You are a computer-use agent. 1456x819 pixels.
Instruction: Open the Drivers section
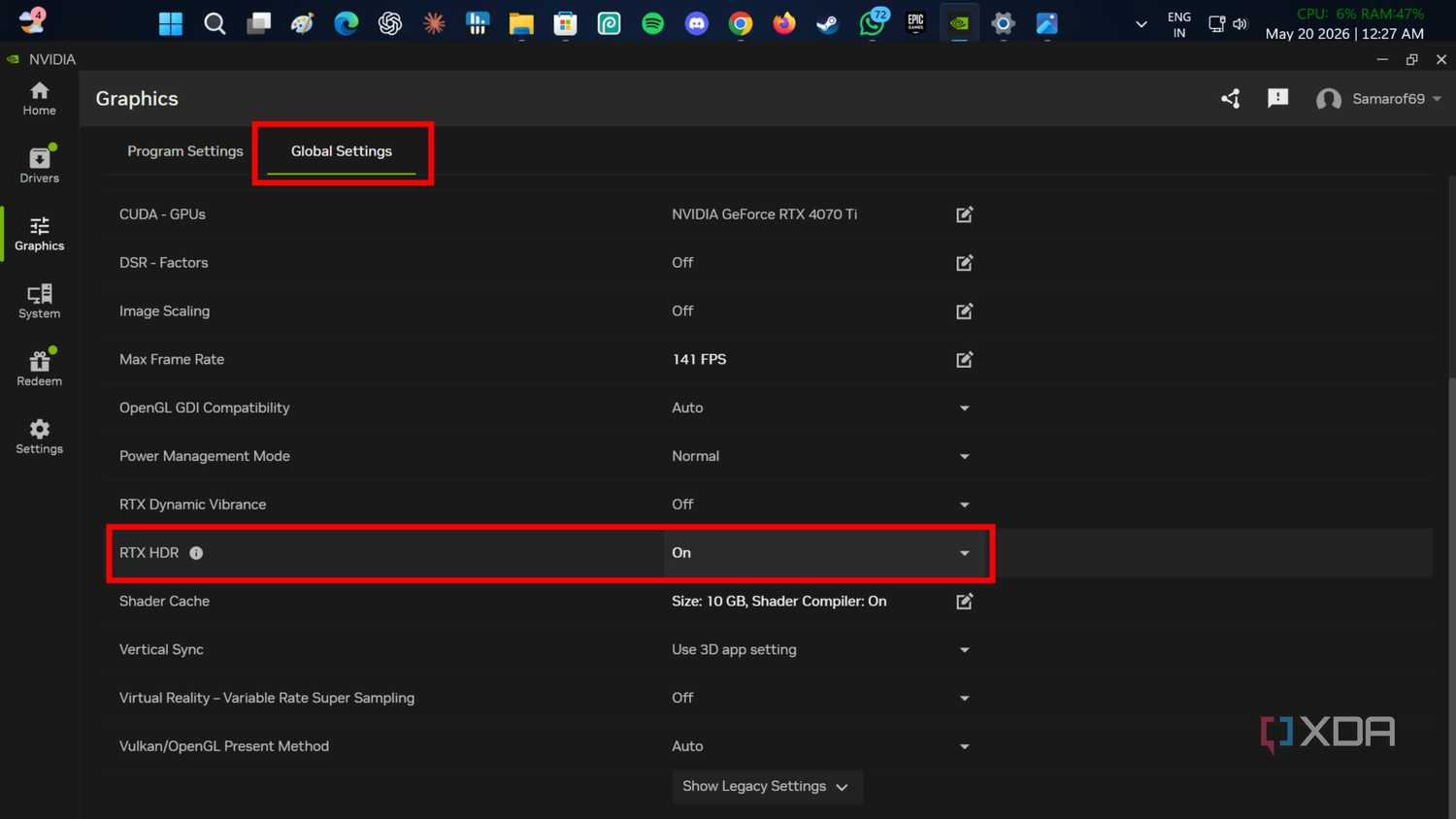coord(39,165)
